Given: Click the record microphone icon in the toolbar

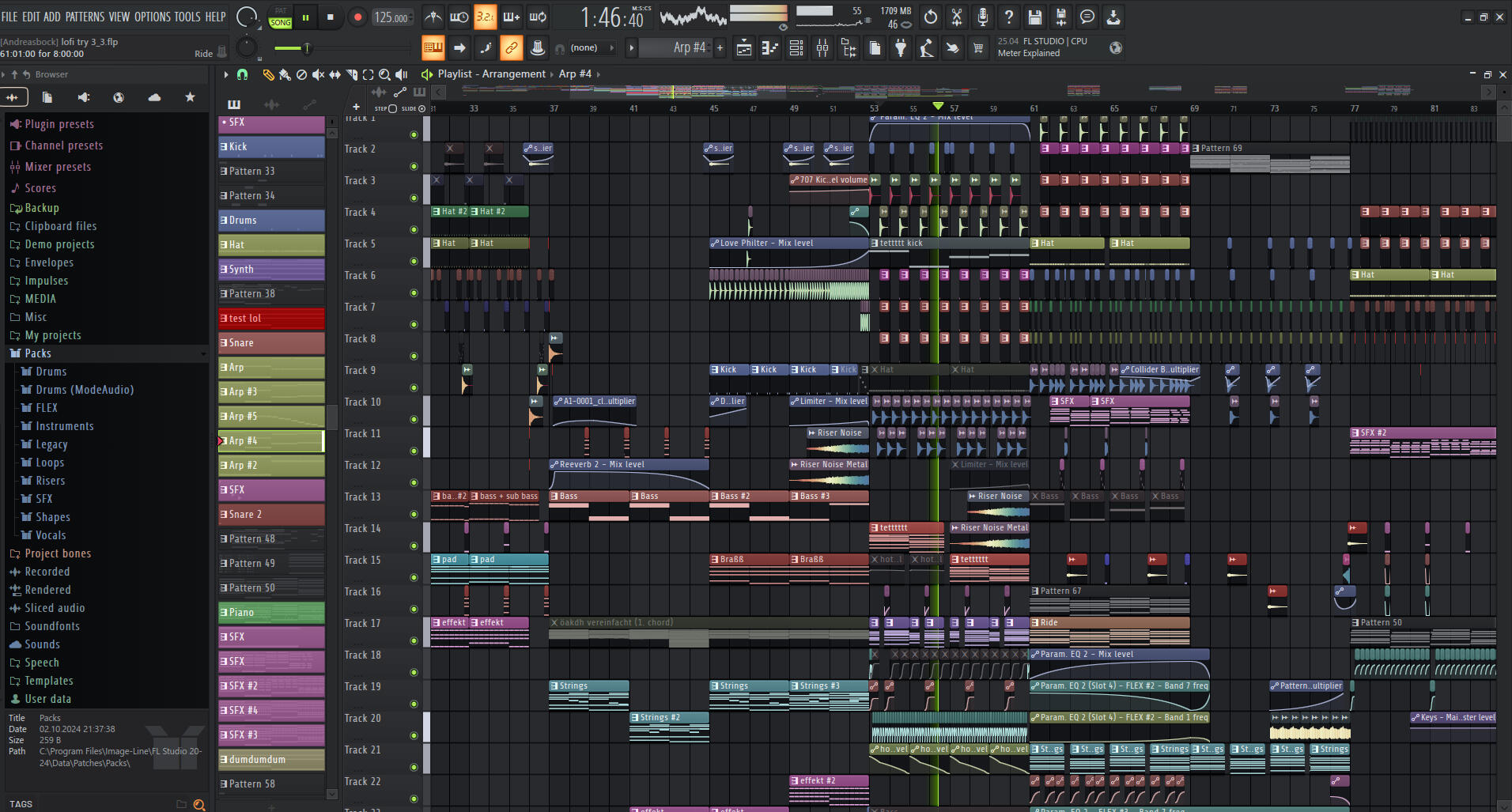Looking at the screenshot, I should click(982, 17).
